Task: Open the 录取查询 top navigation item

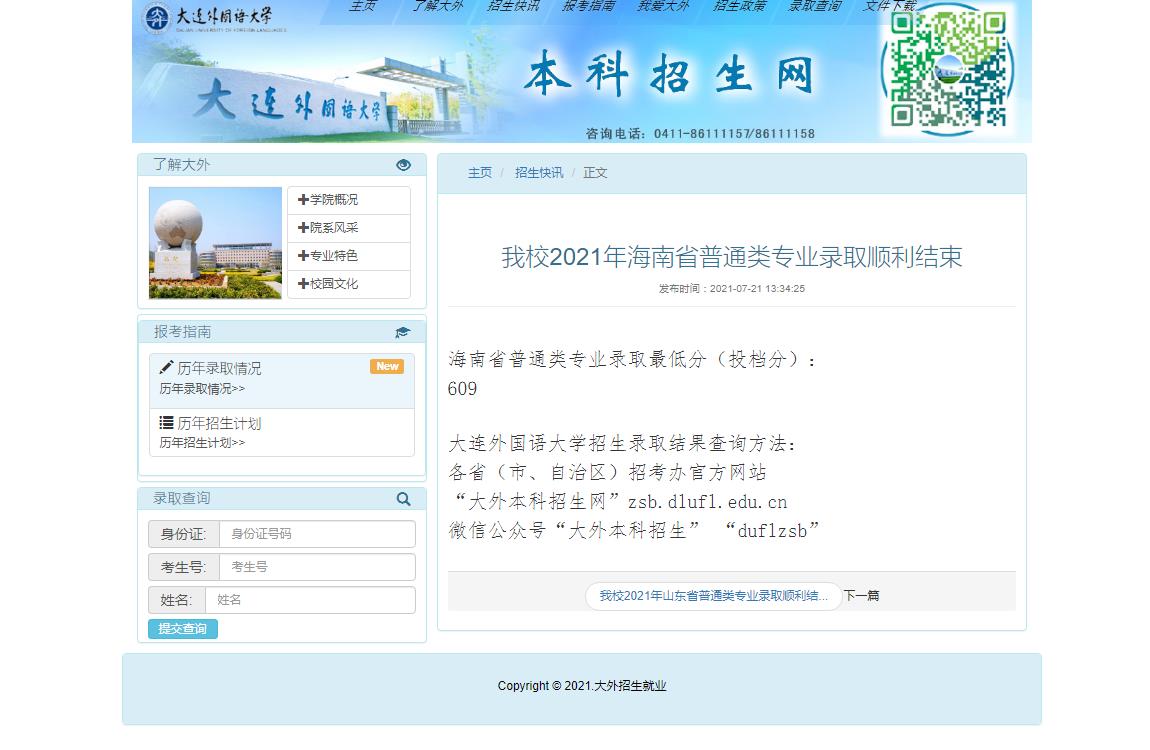Action: [814, 6]
